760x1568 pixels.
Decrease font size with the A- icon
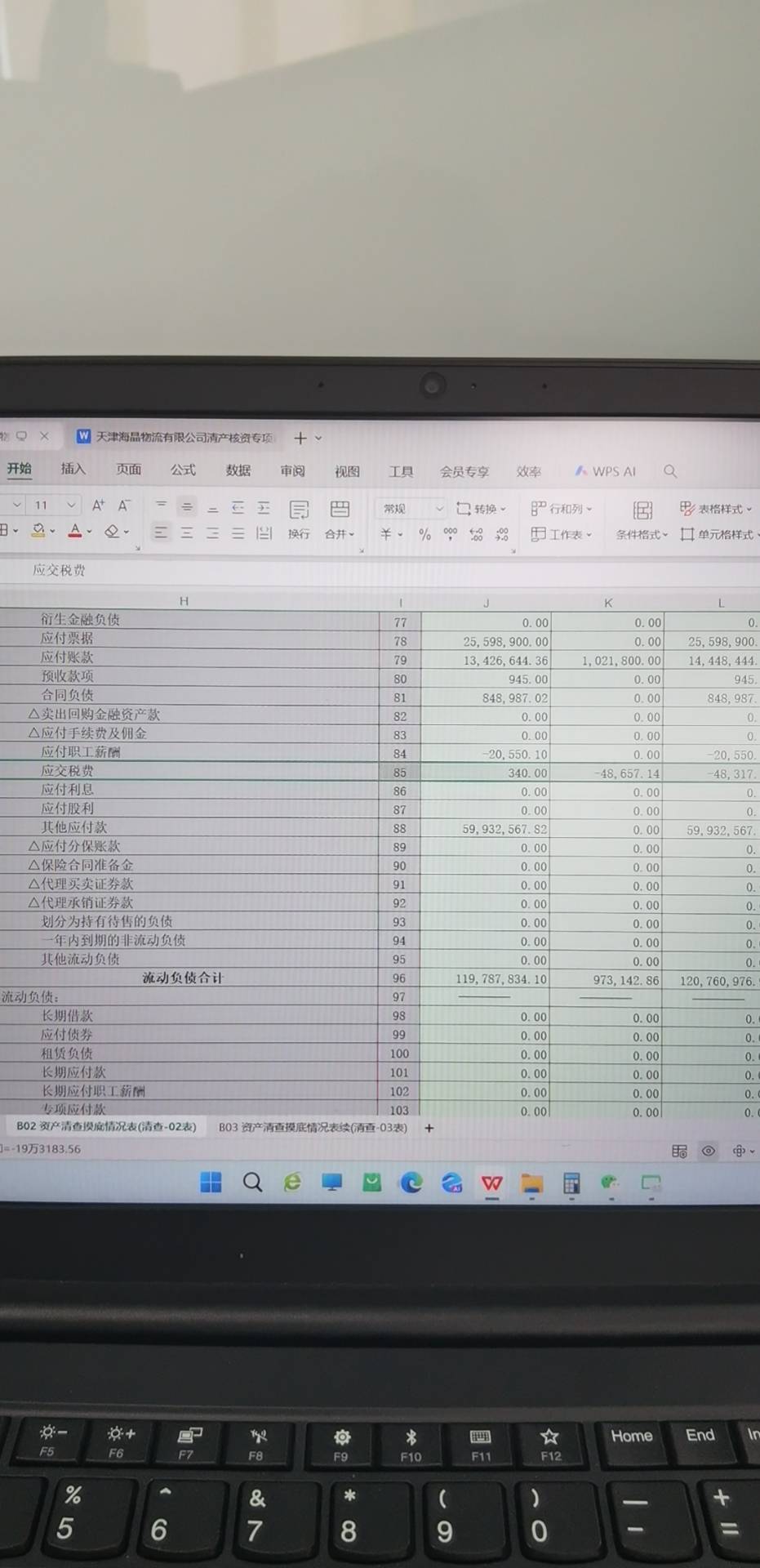pos(124,506)
